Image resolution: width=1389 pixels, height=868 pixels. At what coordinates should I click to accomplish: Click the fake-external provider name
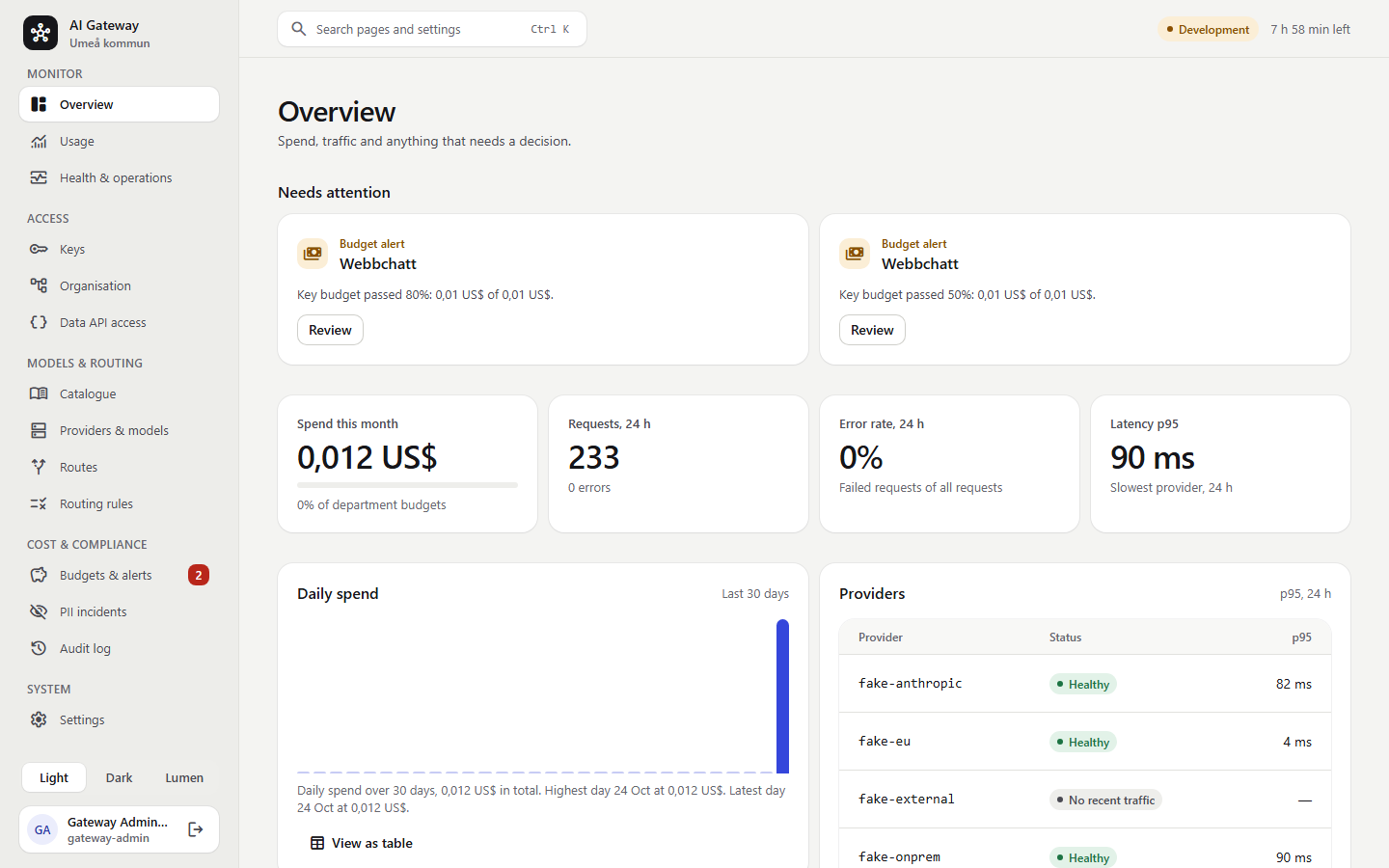pos(907,800)
